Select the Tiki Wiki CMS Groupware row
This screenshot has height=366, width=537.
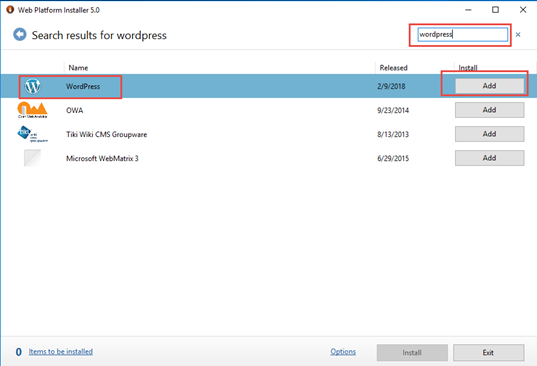point(268,134)
